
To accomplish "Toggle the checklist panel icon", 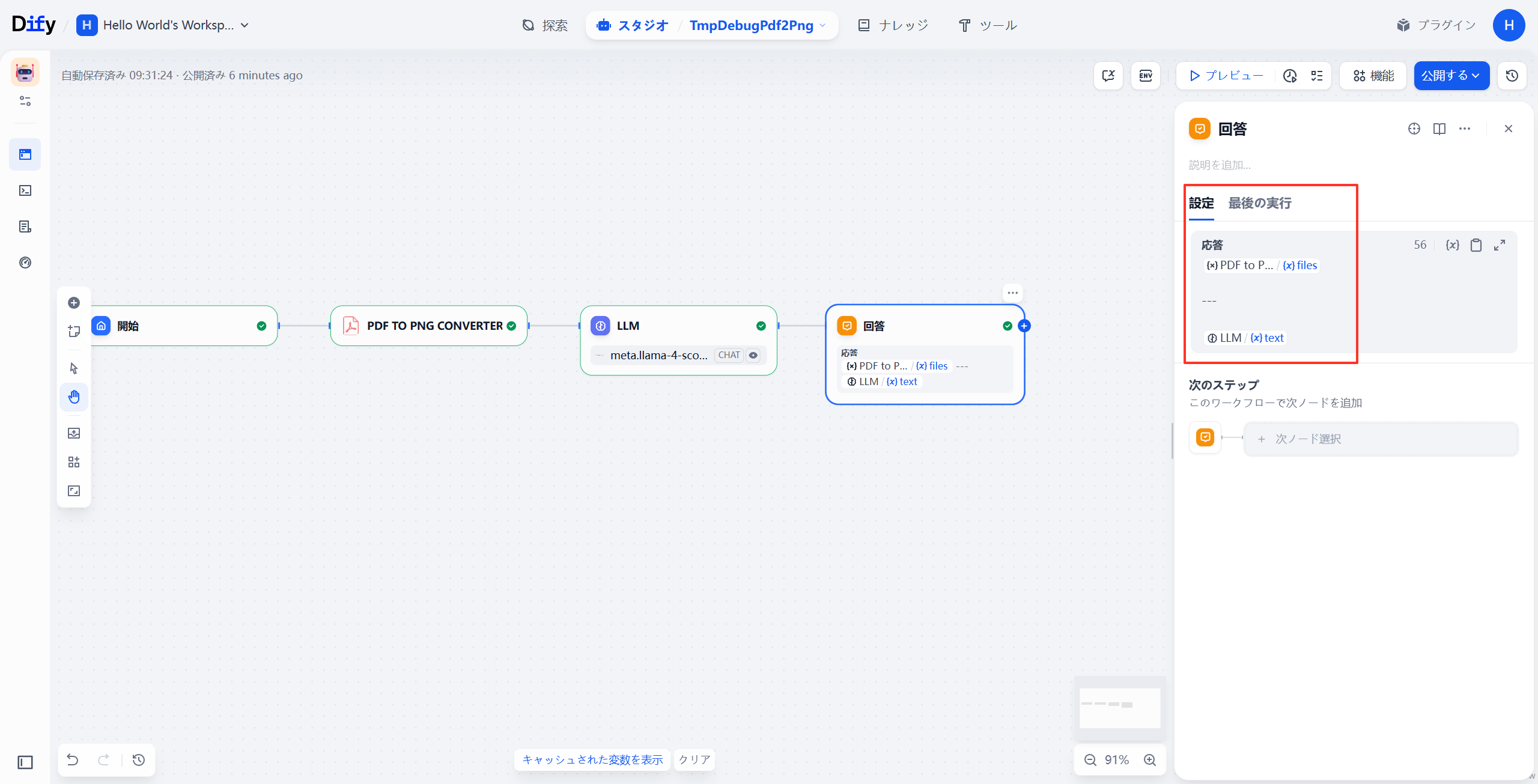I will [1317, 76].
